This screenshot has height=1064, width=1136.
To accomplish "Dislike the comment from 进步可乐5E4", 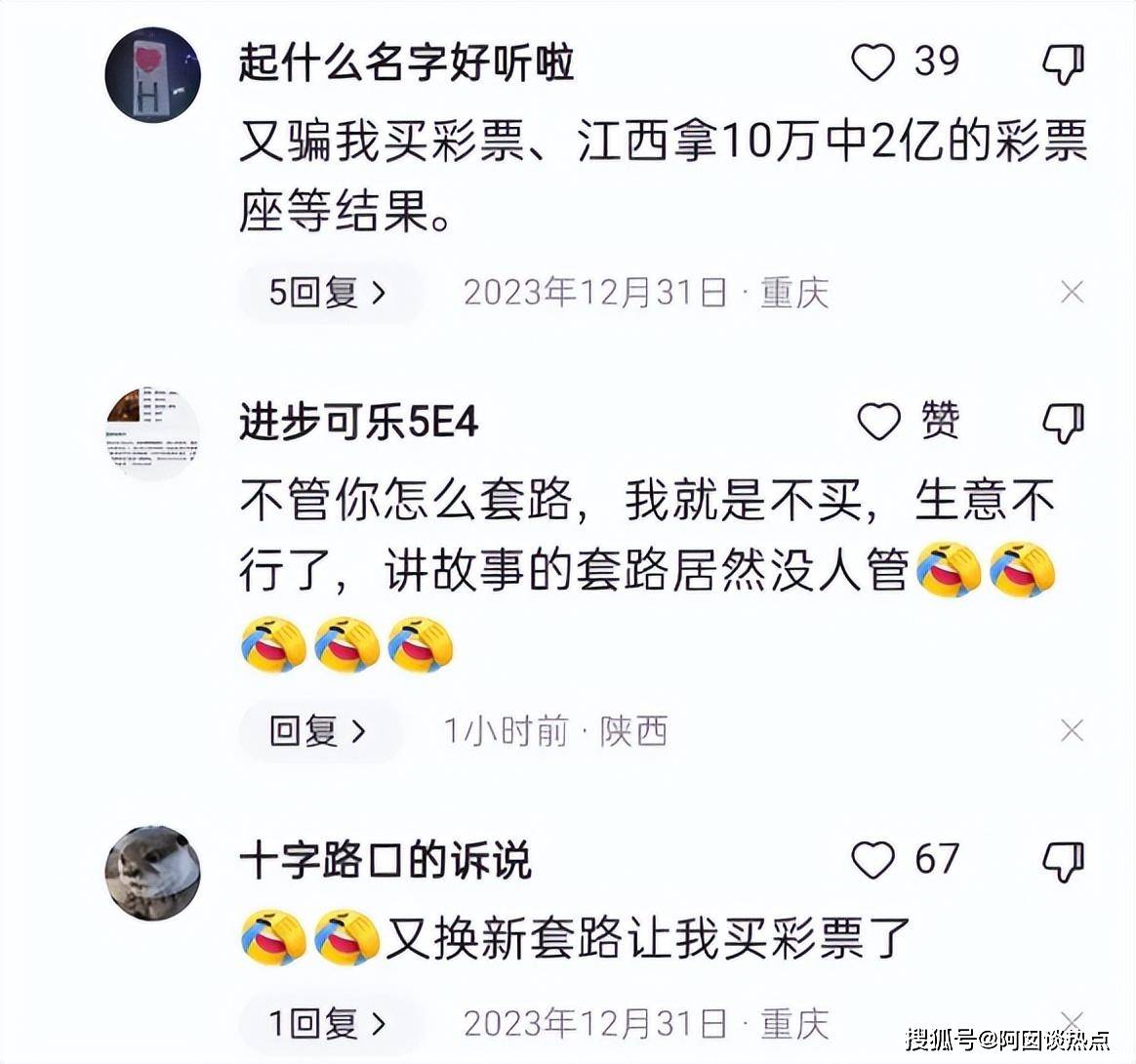I will [x=1064, y=424].
